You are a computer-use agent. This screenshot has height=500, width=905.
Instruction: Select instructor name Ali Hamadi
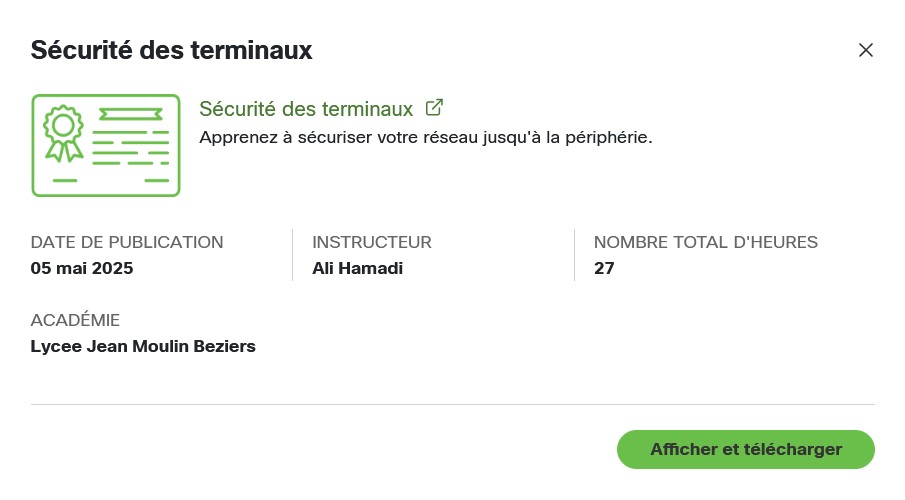(x=357, y=268)
